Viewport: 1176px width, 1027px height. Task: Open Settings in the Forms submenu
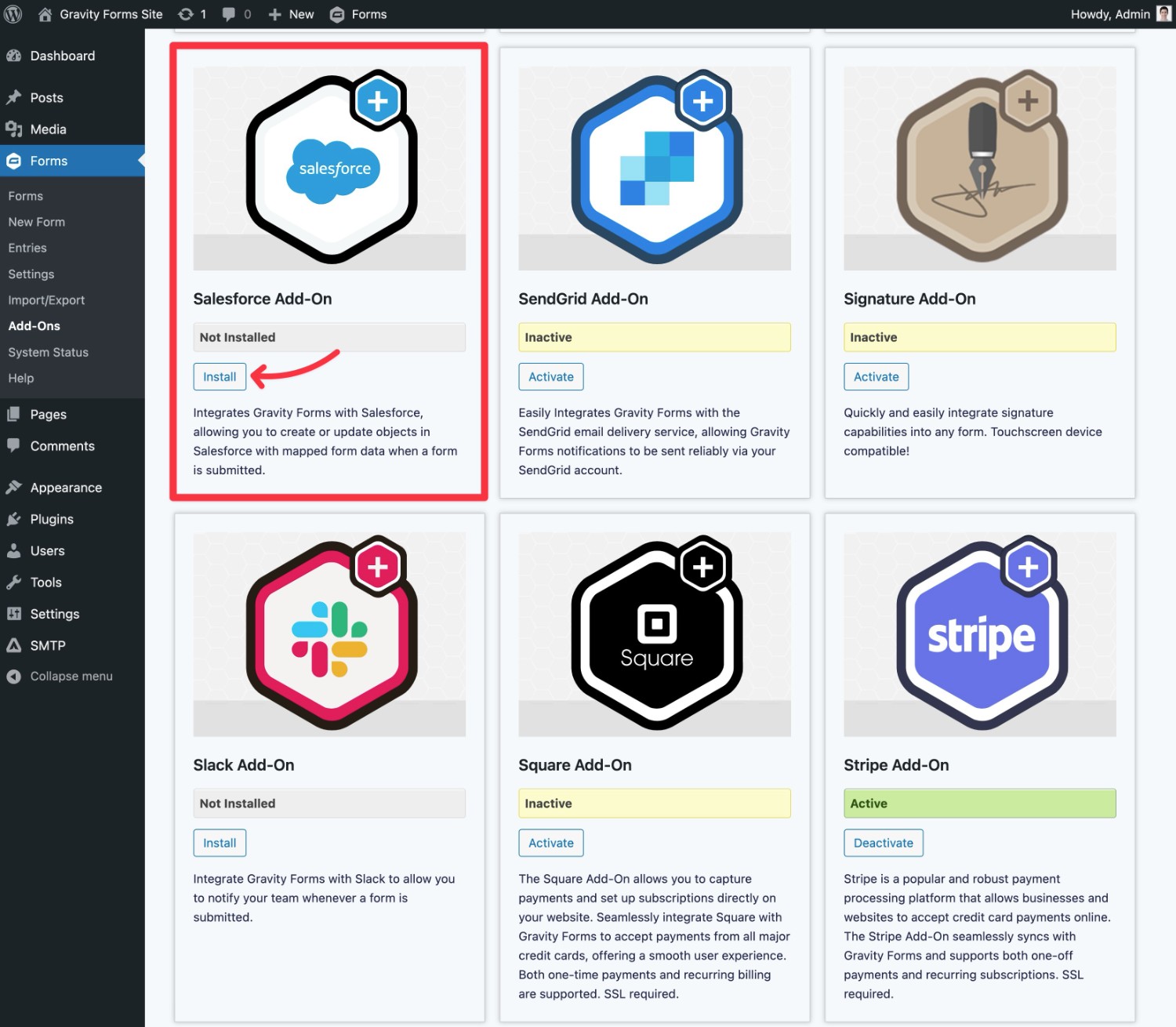pyautogui.click(x=31, y=274)
